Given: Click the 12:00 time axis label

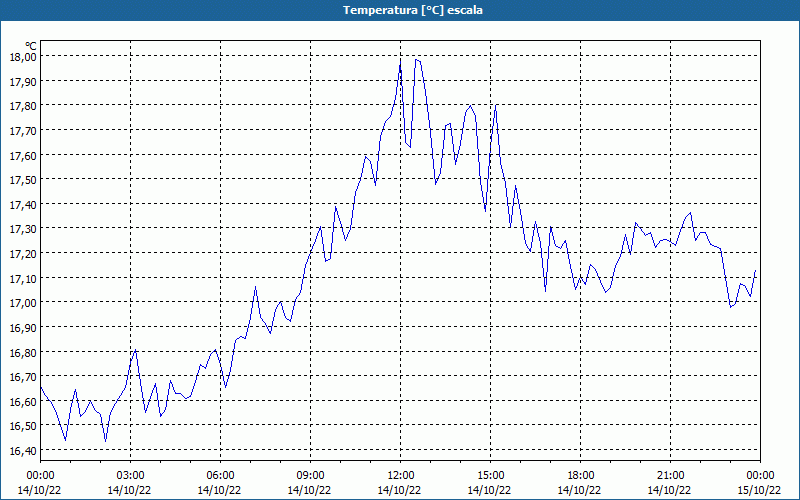Looking at the screenshot, I should click(401, 476).
